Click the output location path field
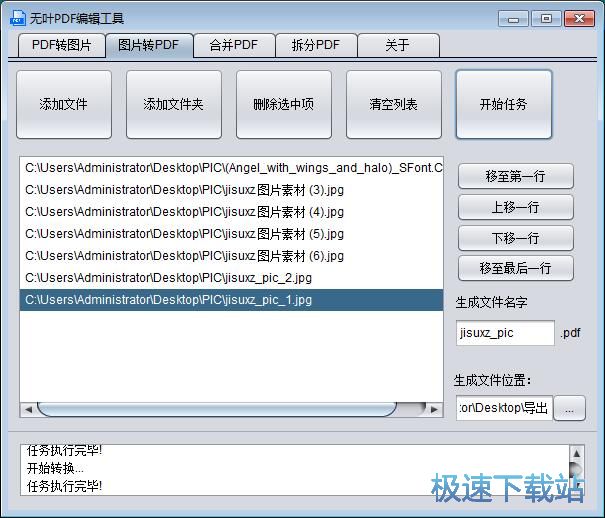Screen dimensions: 605x518 (x=504, y=408)
